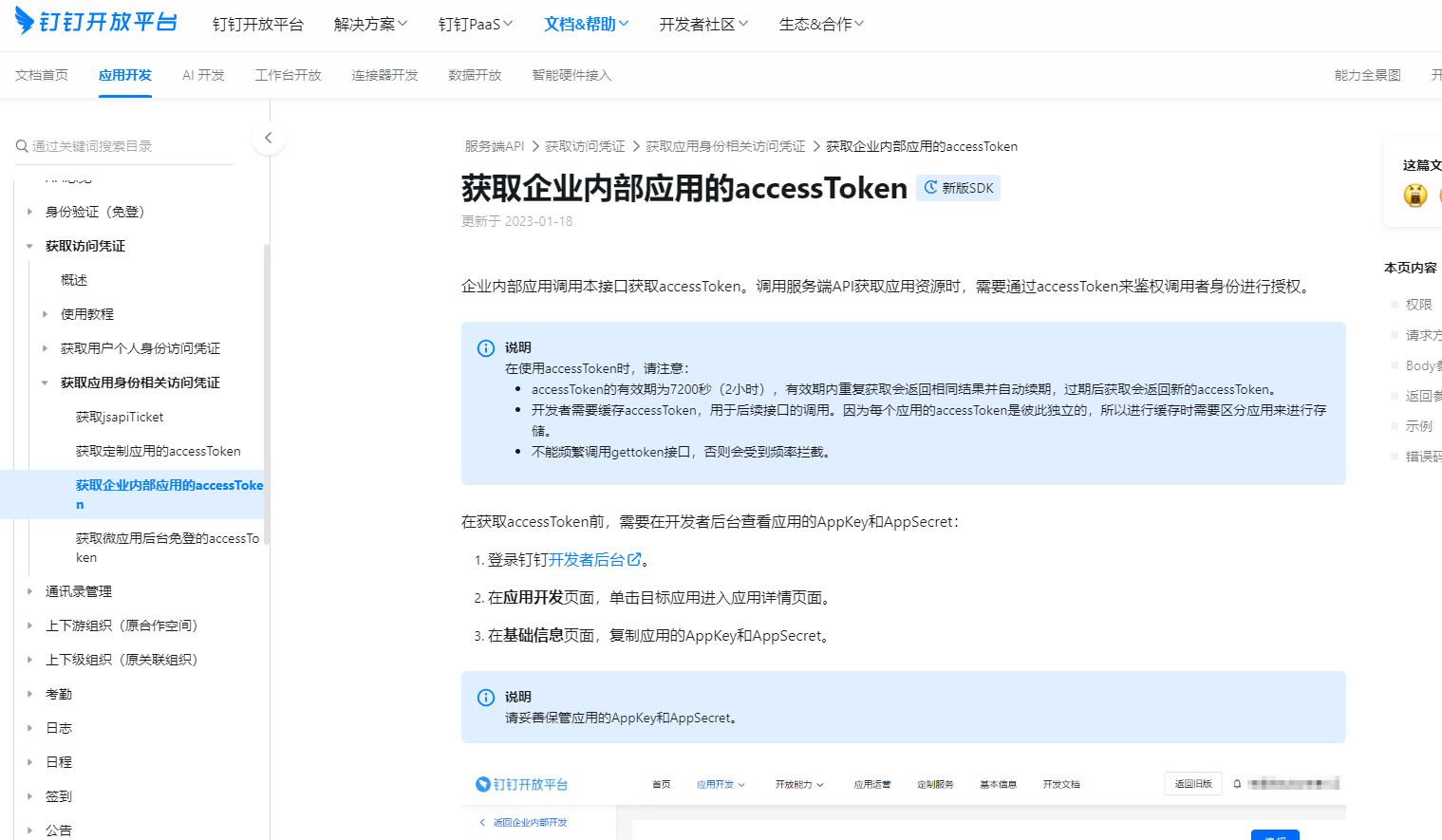Open the 能力全景图 tab

(1368, 75)
